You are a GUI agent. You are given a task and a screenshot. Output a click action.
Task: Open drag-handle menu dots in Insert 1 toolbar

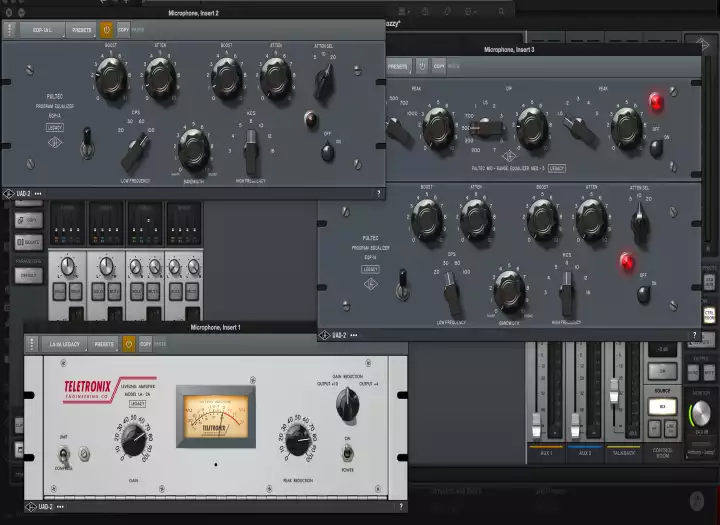(32, 344)
